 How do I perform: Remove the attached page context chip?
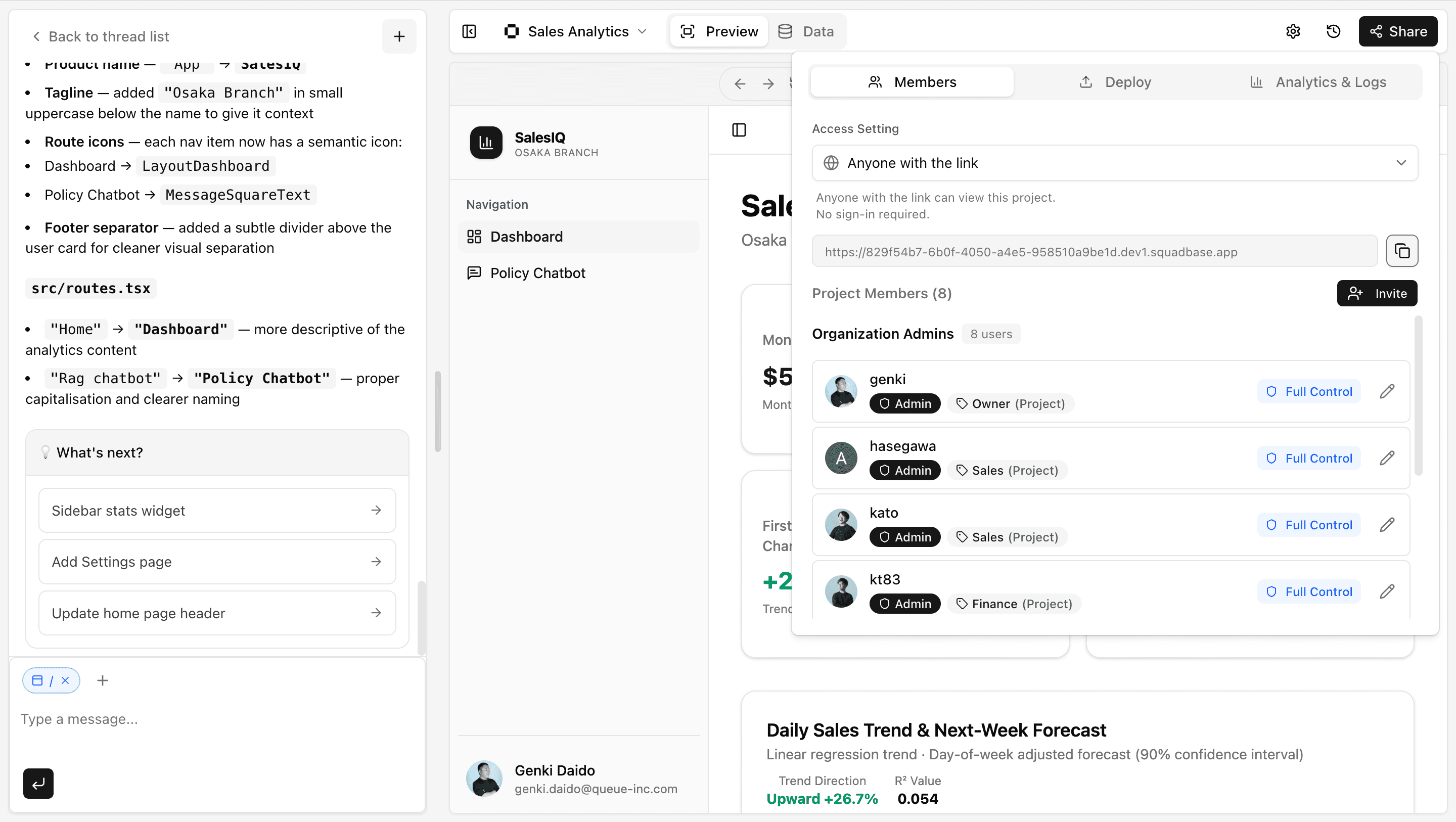coord(65,680)
